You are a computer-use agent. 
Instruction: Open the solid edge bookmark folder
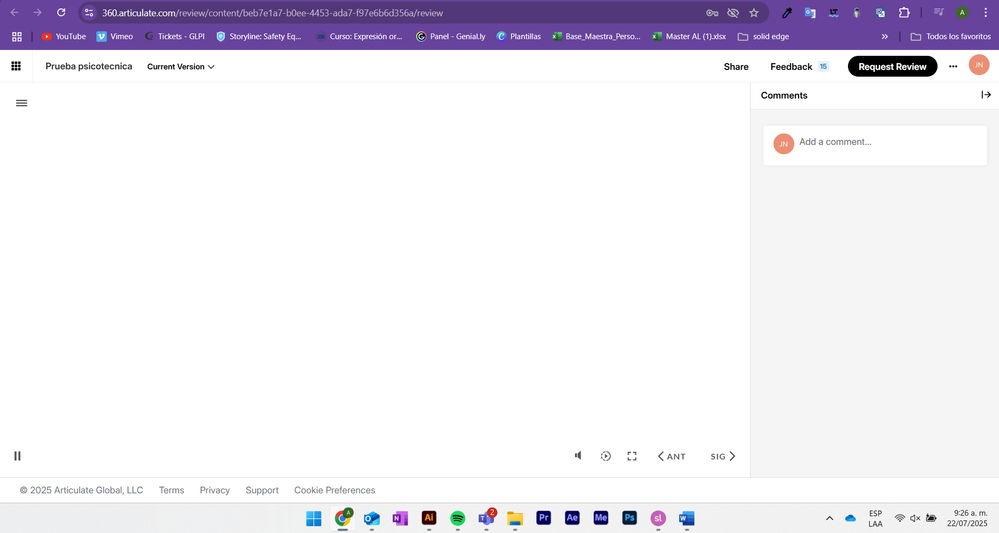763,37
